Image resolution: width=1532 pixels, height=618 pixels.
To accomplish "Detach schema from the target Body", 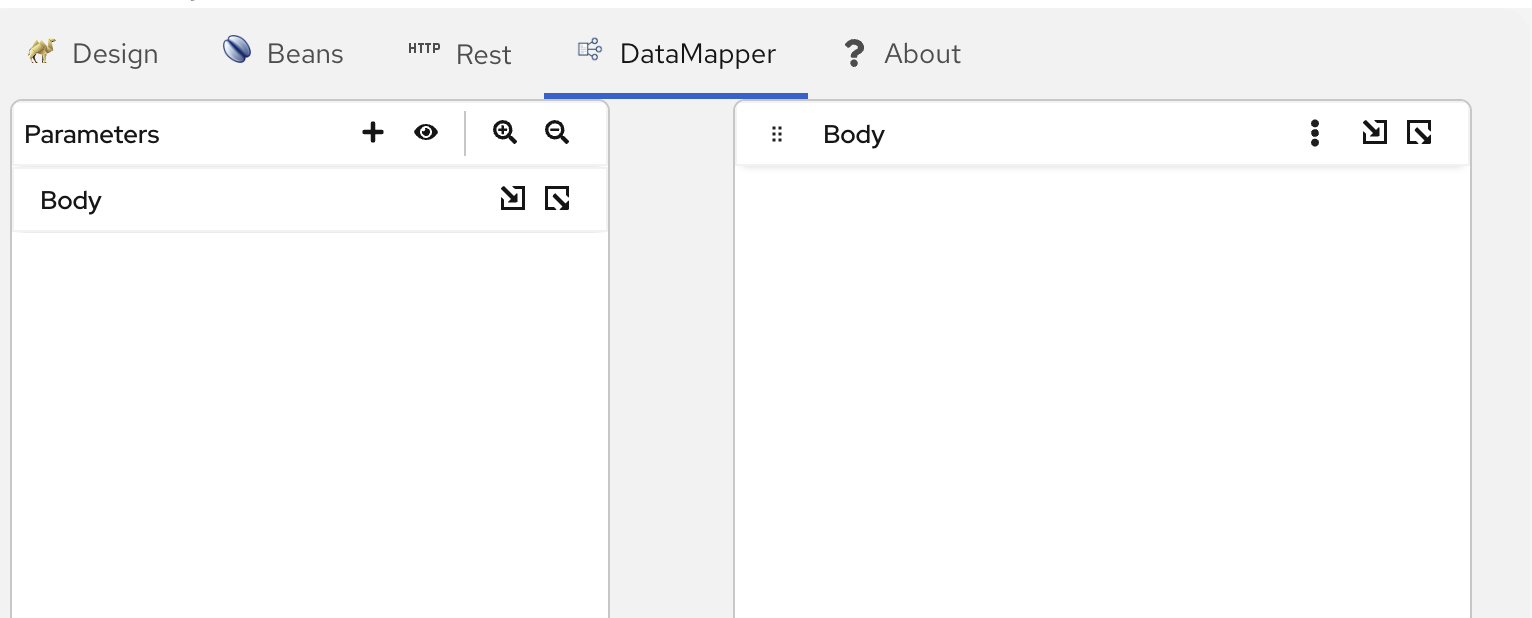I will pyautogui.click(x=1419, y=133).
